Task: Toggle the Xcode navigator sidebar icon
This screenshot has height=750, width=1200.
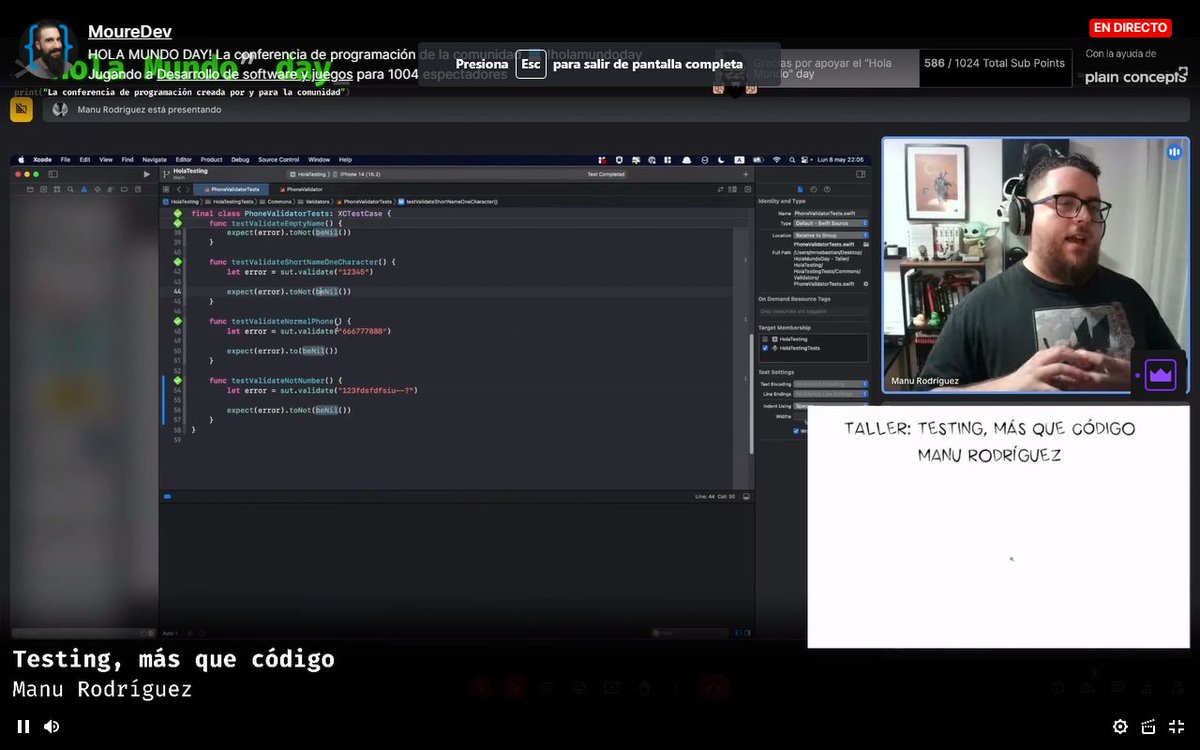Action: (53, 174)
